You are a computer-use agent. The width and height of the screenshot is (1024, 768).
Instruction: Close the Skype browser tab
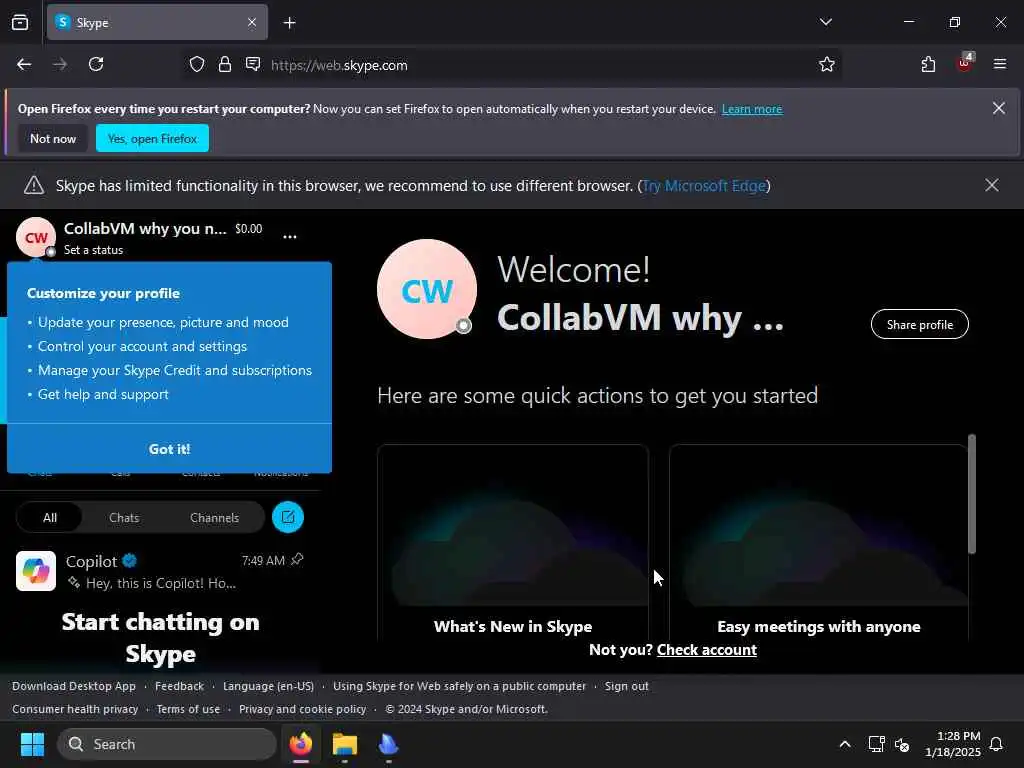pos(252,23)
